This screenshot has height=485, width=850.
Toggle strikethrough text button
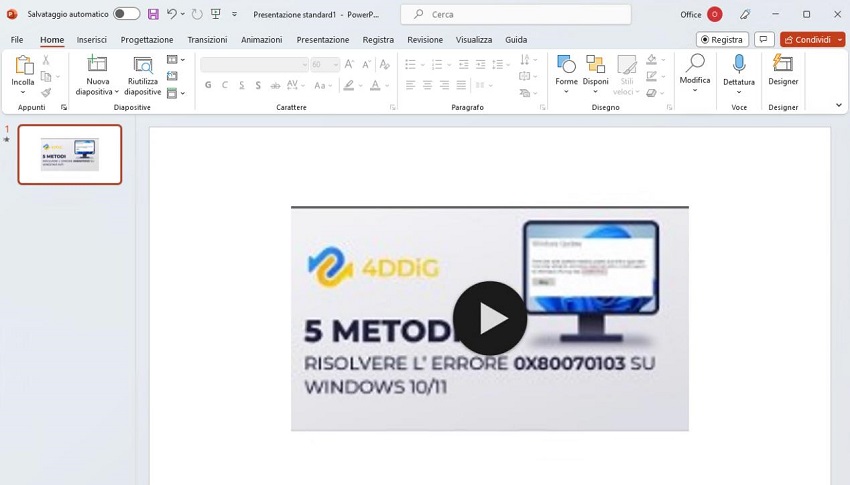point(275,85)
